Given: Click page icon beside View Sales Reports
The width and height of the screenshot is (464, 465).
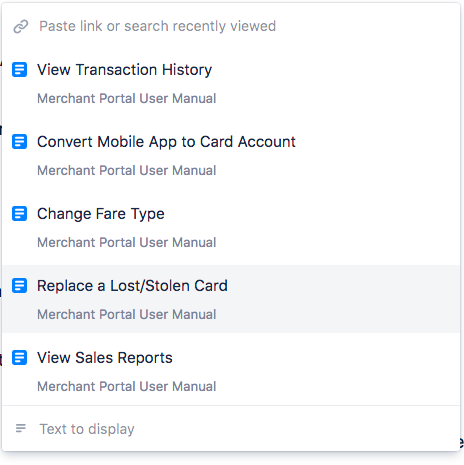Looking at the screenshot, I should 19,358.
